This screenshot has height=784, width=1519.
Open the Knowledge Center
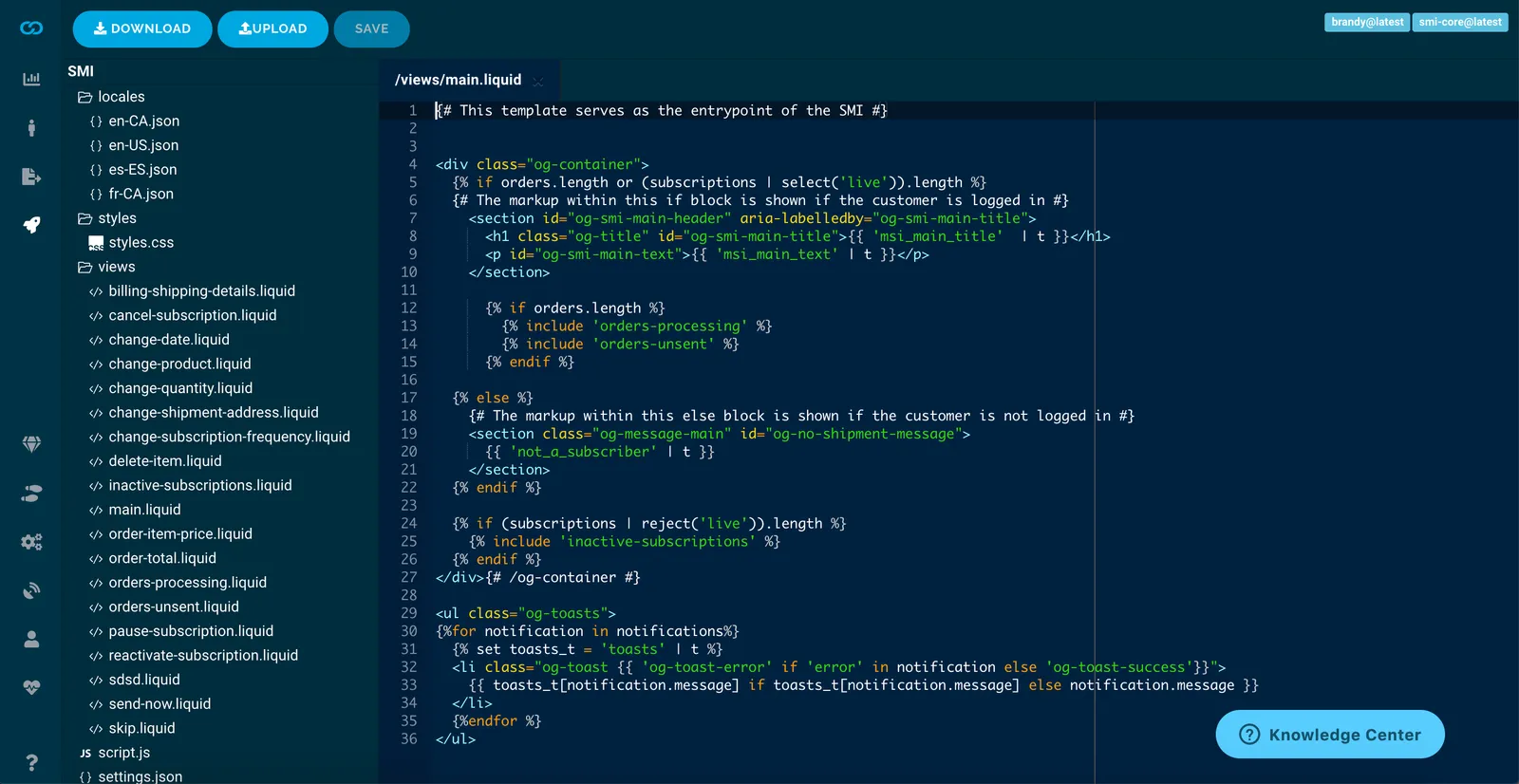point(1330,734)
